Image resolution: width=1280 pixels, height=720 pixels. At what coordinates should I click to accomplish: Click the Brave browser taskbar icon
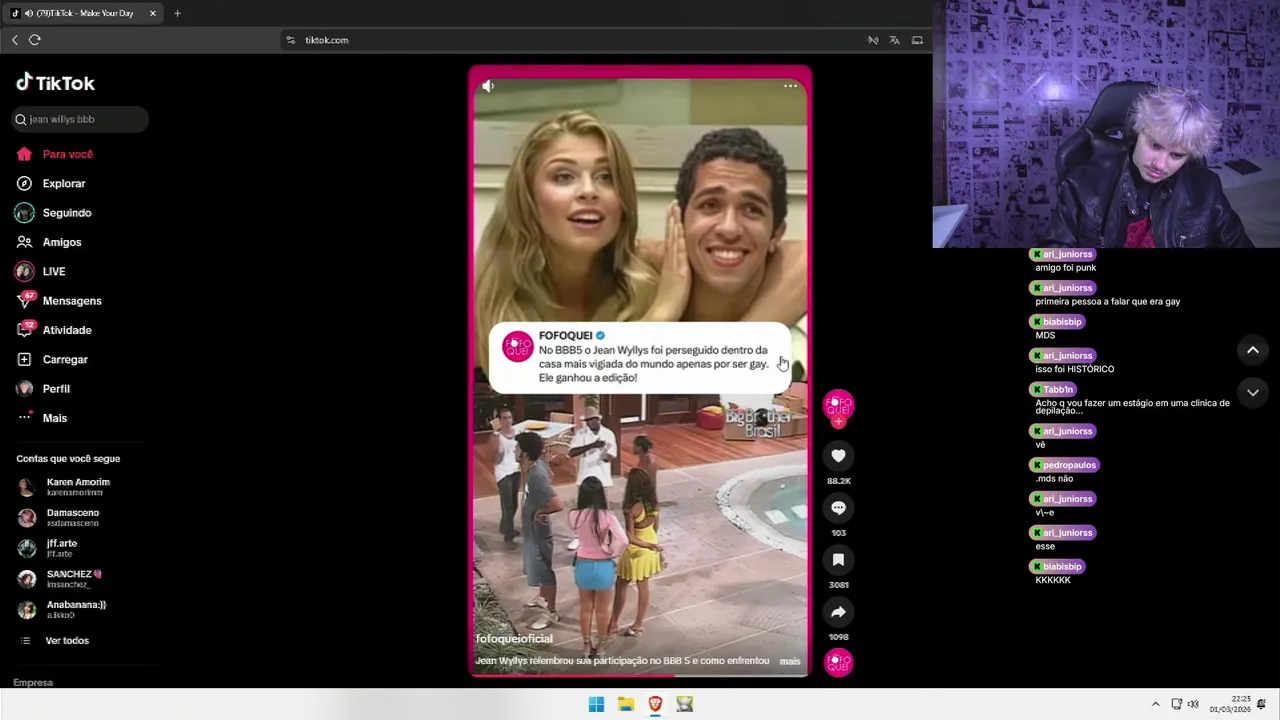(655, 704)
